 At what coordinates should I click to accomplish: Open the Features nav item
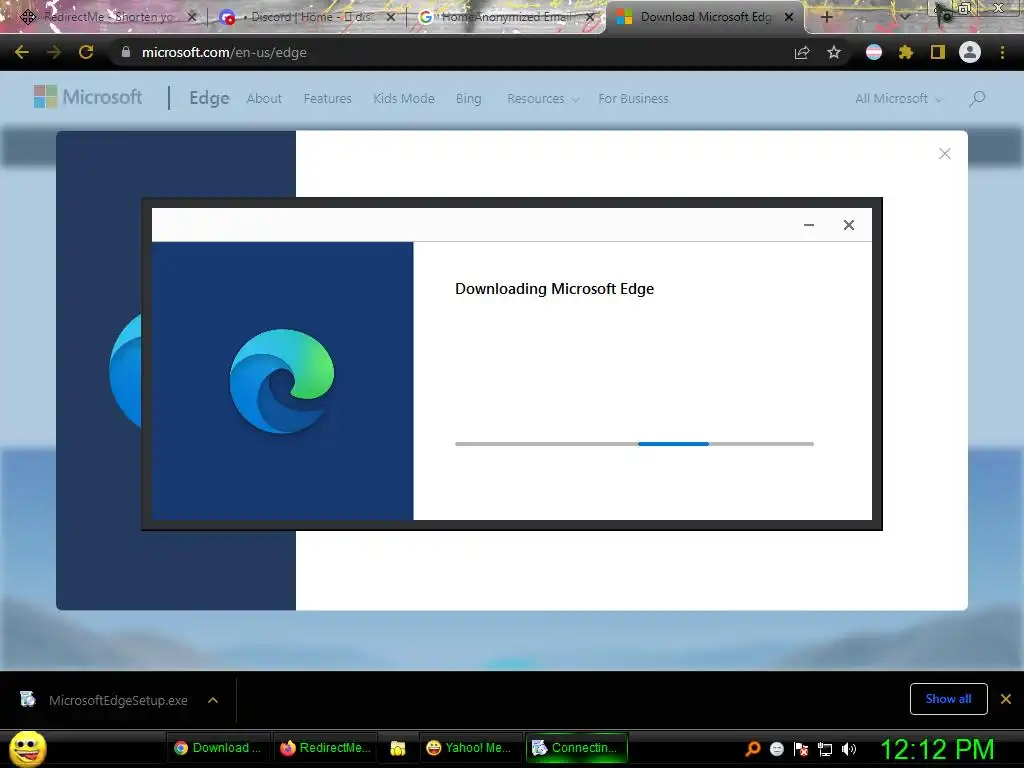click(x=327, y=99)
